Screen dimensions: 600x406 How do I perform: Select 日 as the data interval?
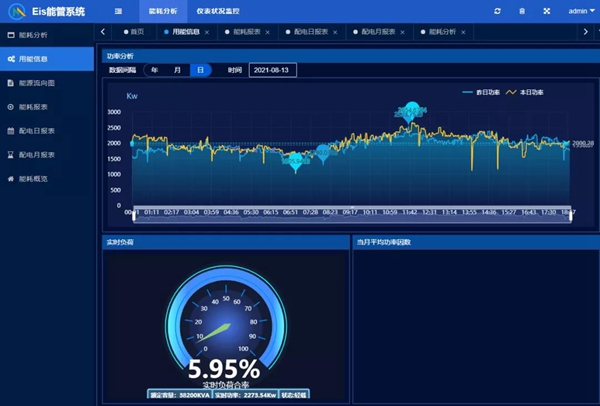pyautogui.click(x=201, y=70)
